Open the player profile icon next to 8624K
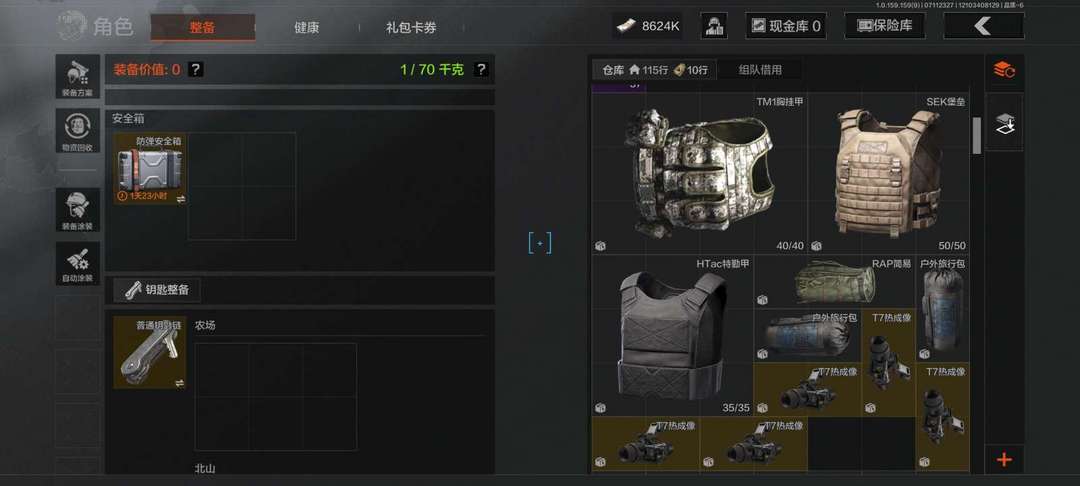 714,26
